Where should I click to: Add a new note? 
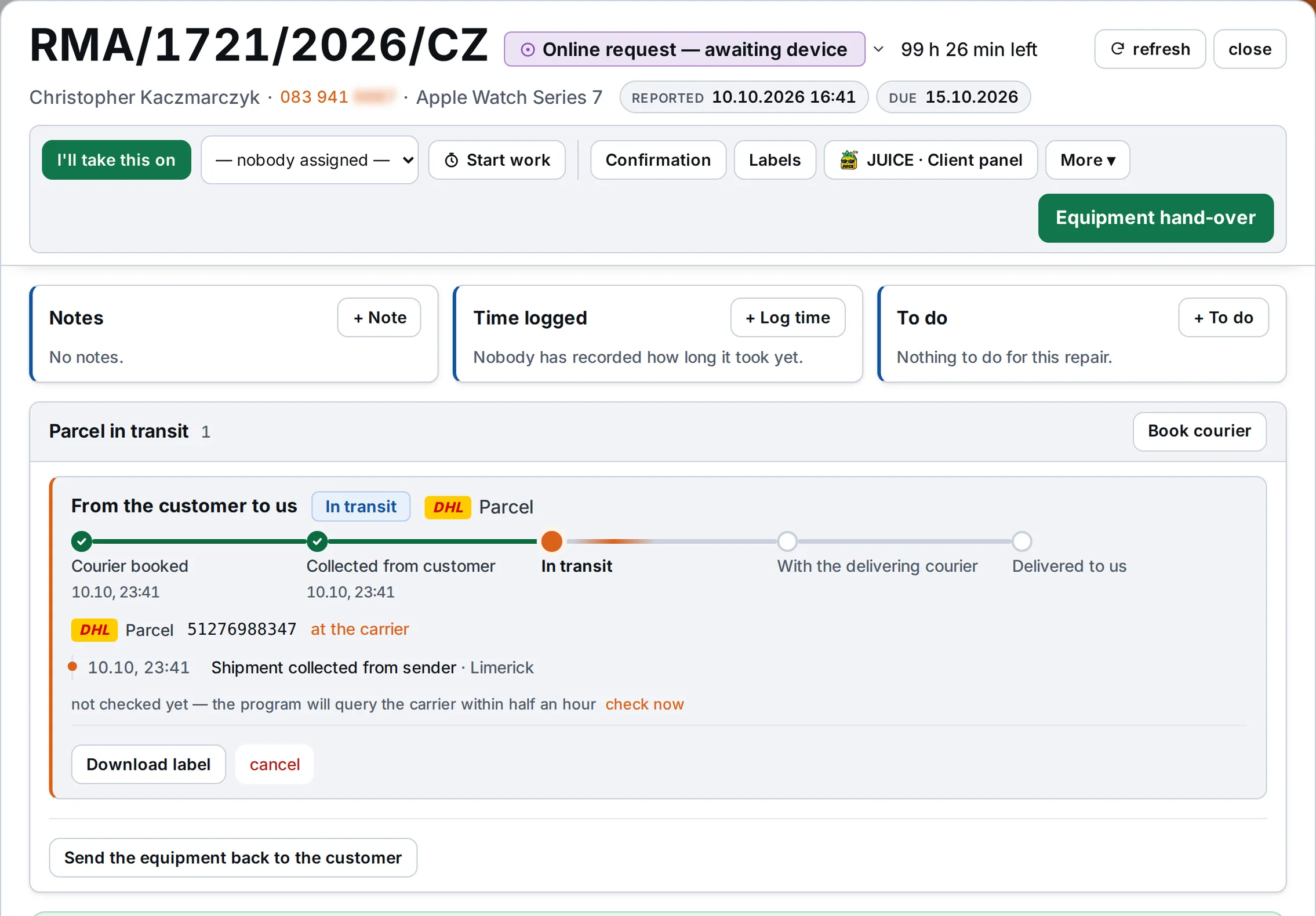(x=379, y=318)
